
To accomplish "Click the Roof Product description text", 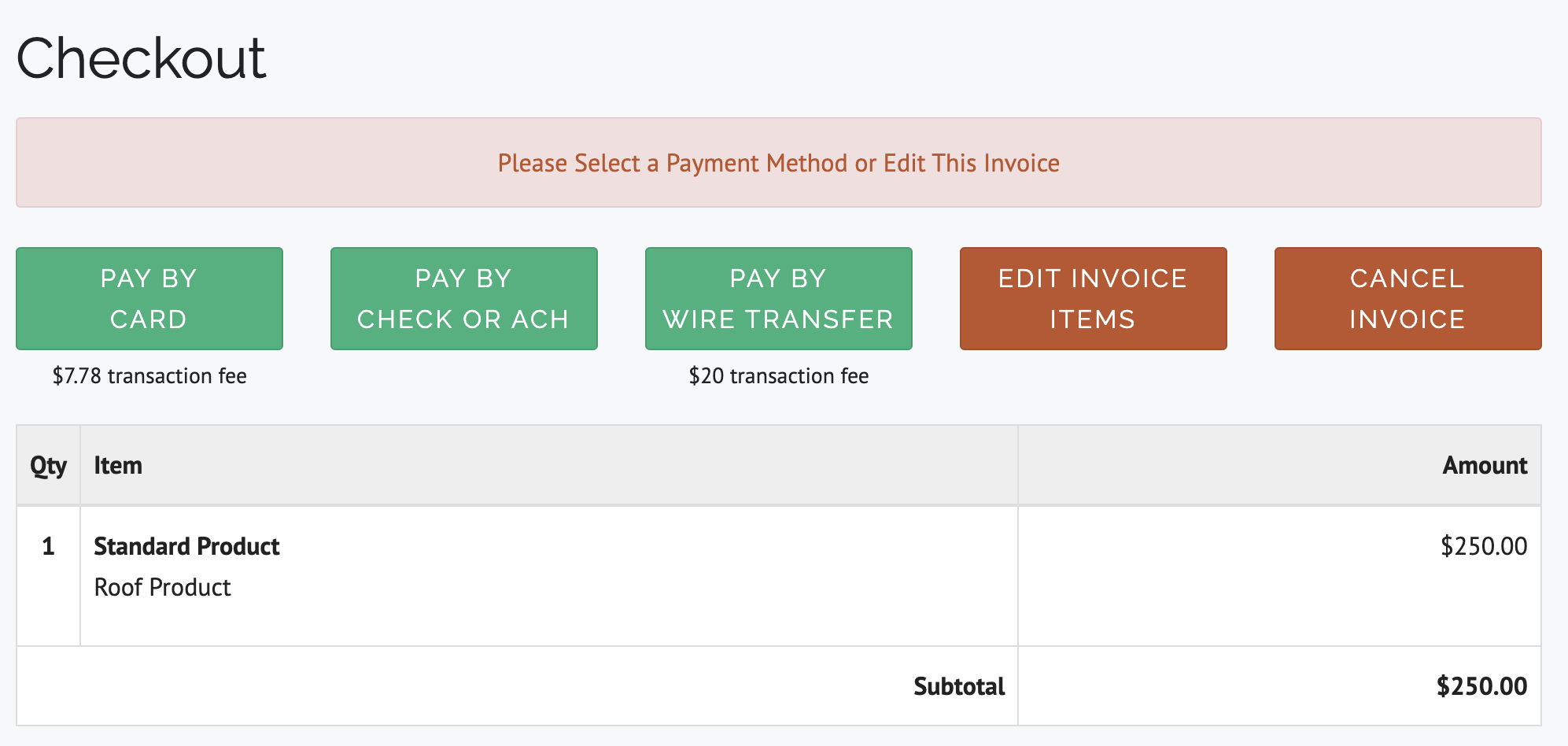I will click(161, 586).
